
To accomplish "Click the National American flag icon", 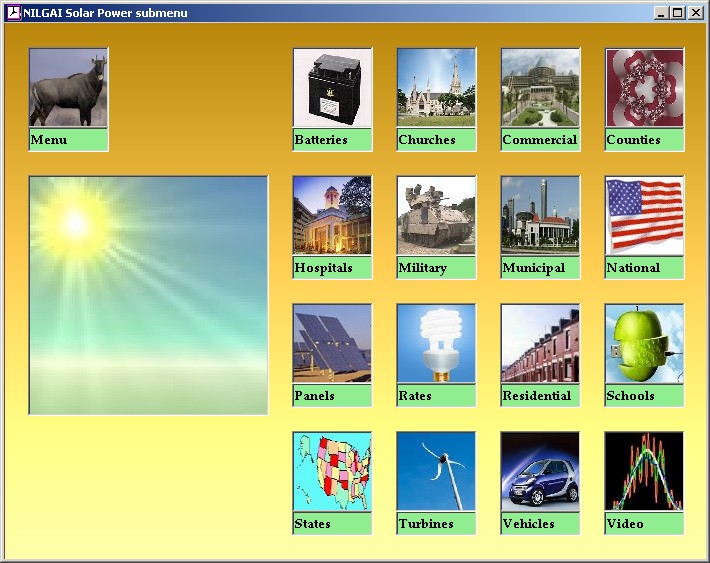I will pos(644,216).
